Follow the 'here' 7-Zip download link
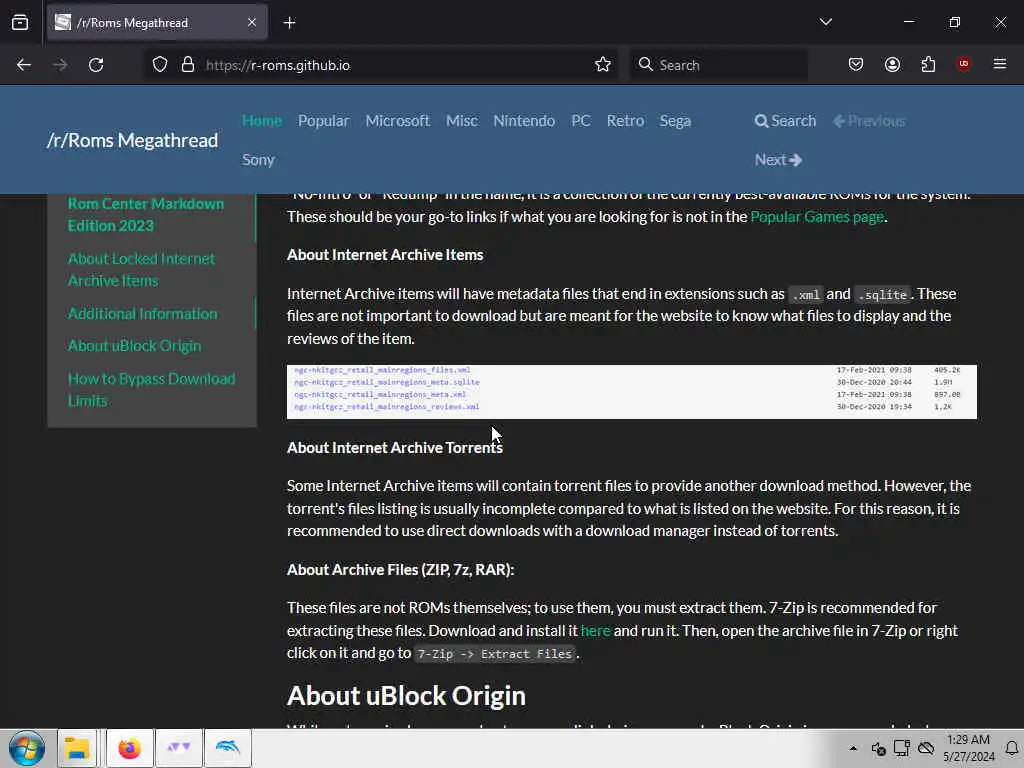 click(x=596, y=630)
